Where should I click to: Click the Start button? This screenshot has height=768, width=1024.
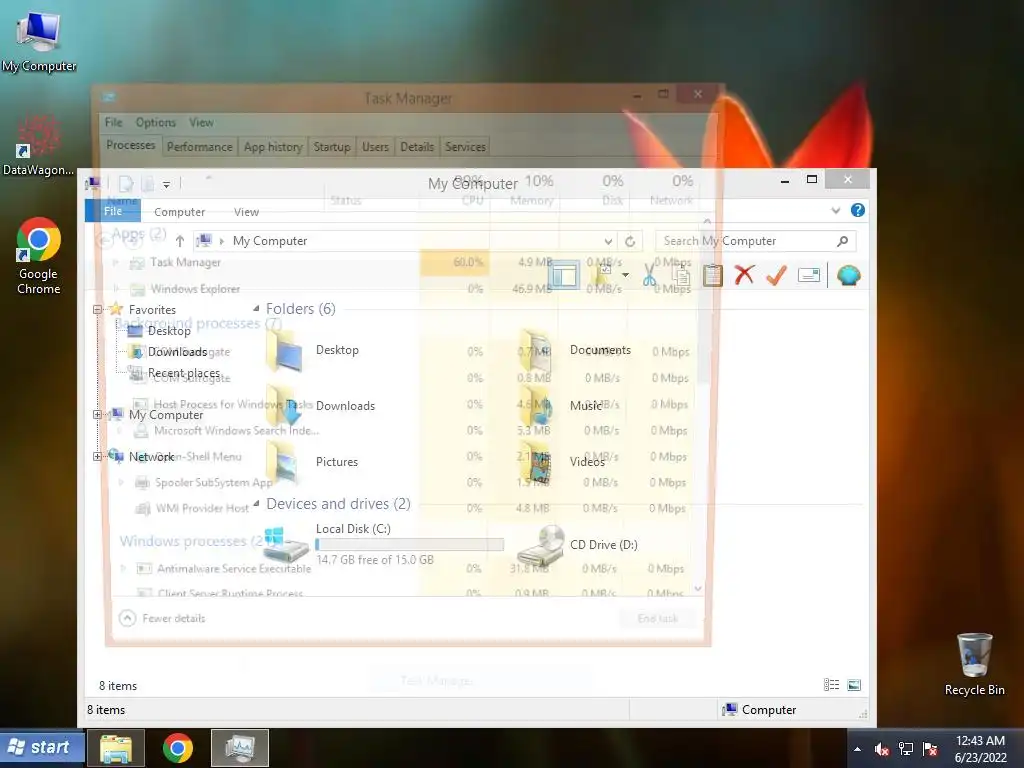(42, 748)
